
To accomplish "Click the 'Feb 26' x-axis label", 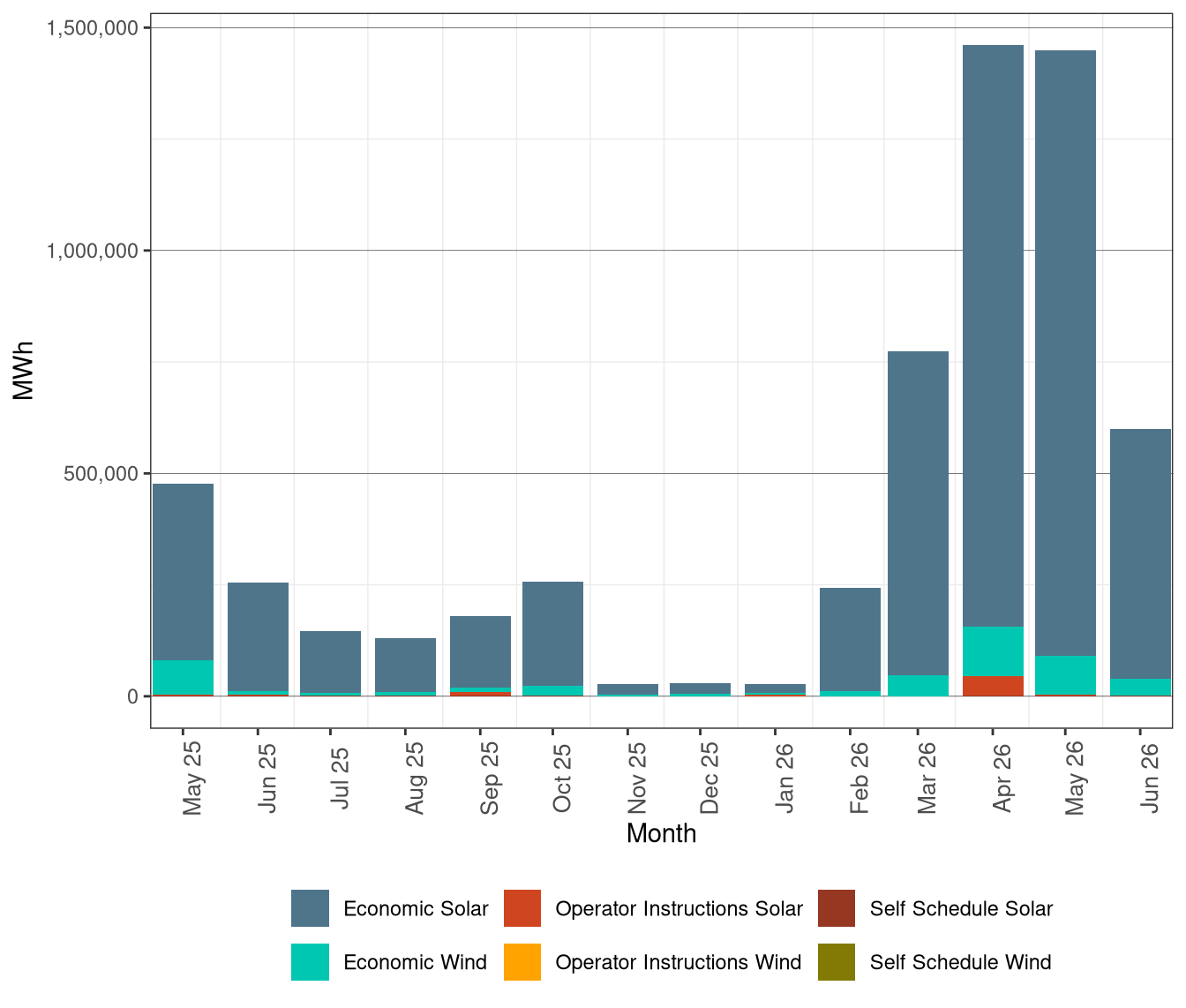I will click(859, 778).
